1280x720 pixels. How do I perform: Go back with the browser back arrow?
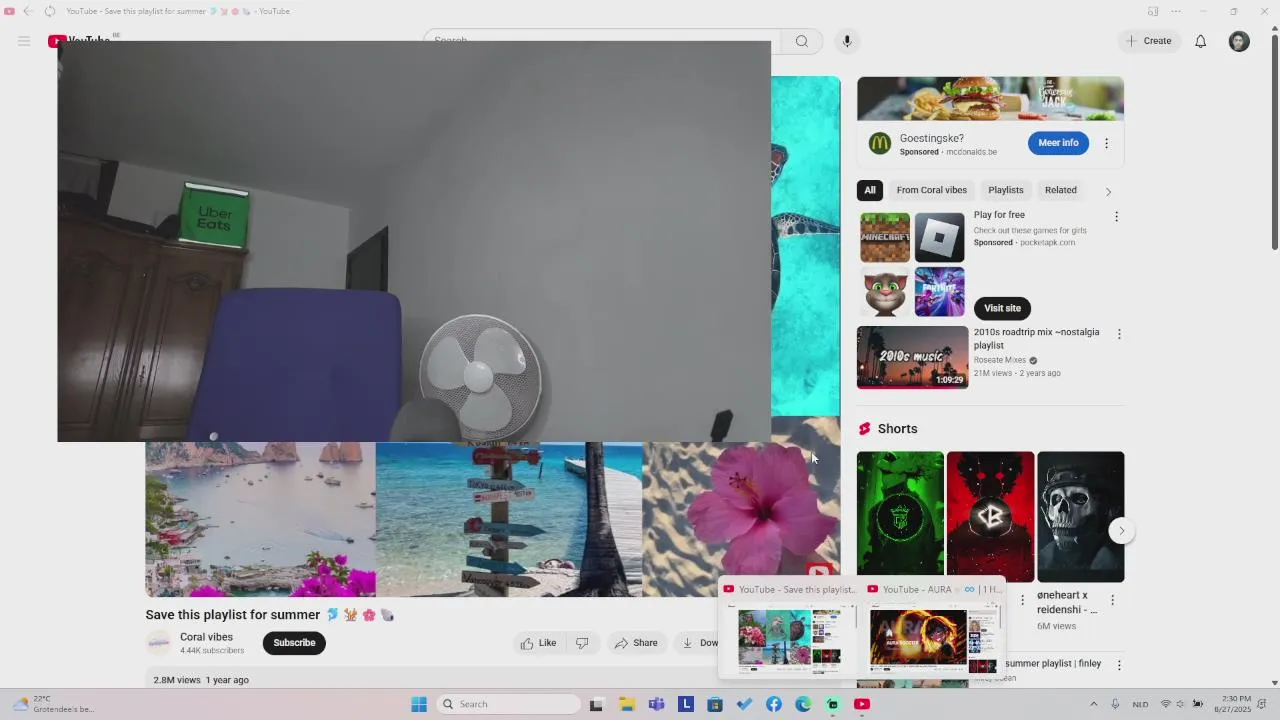coord(27,11)
